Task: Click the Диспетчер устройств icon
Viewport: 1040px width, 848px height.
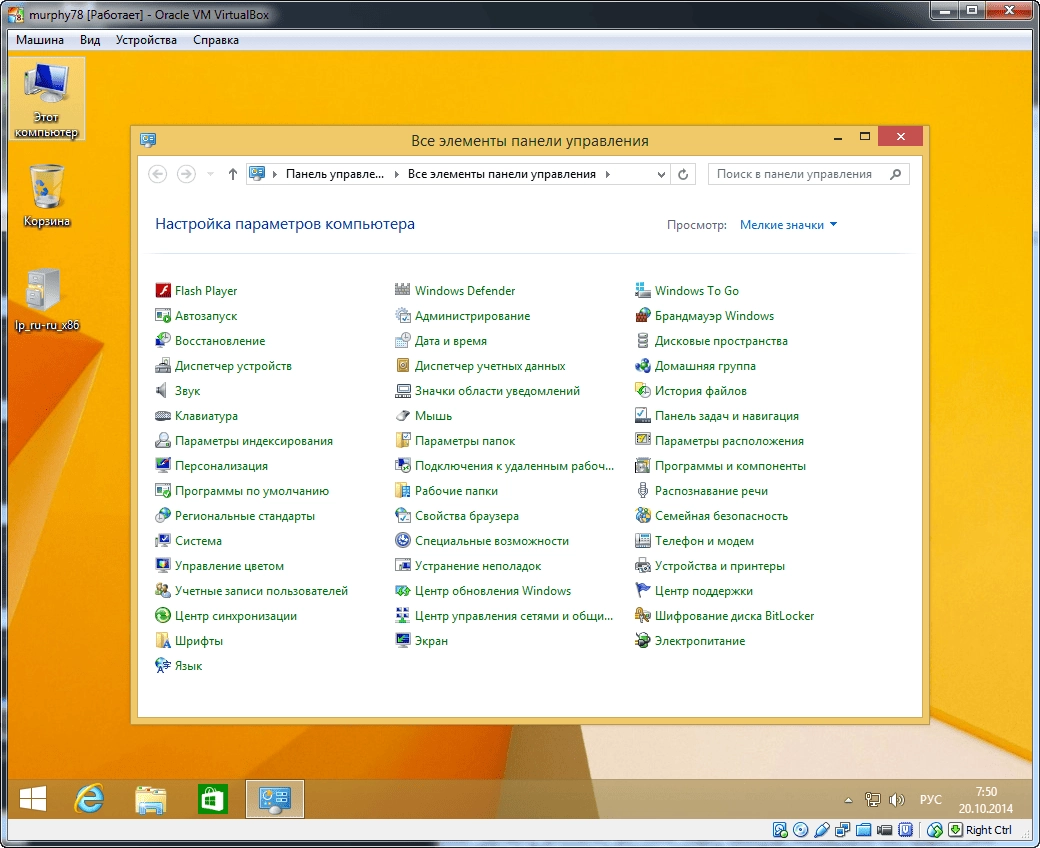Action: pyautogui.click(x=162, y=366)
